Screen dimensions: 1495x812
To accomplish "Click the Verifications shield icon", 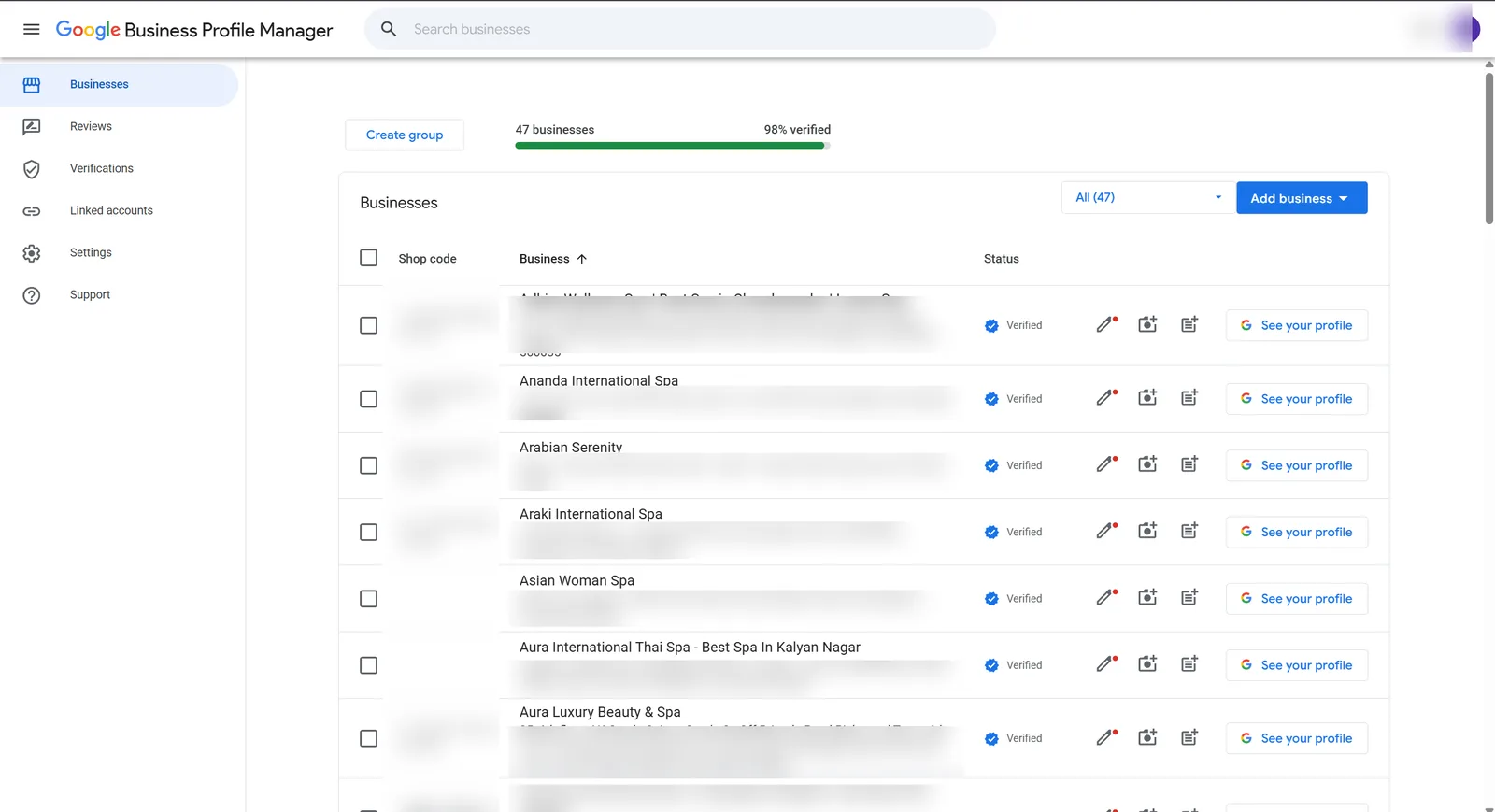I will coord(31,169).
